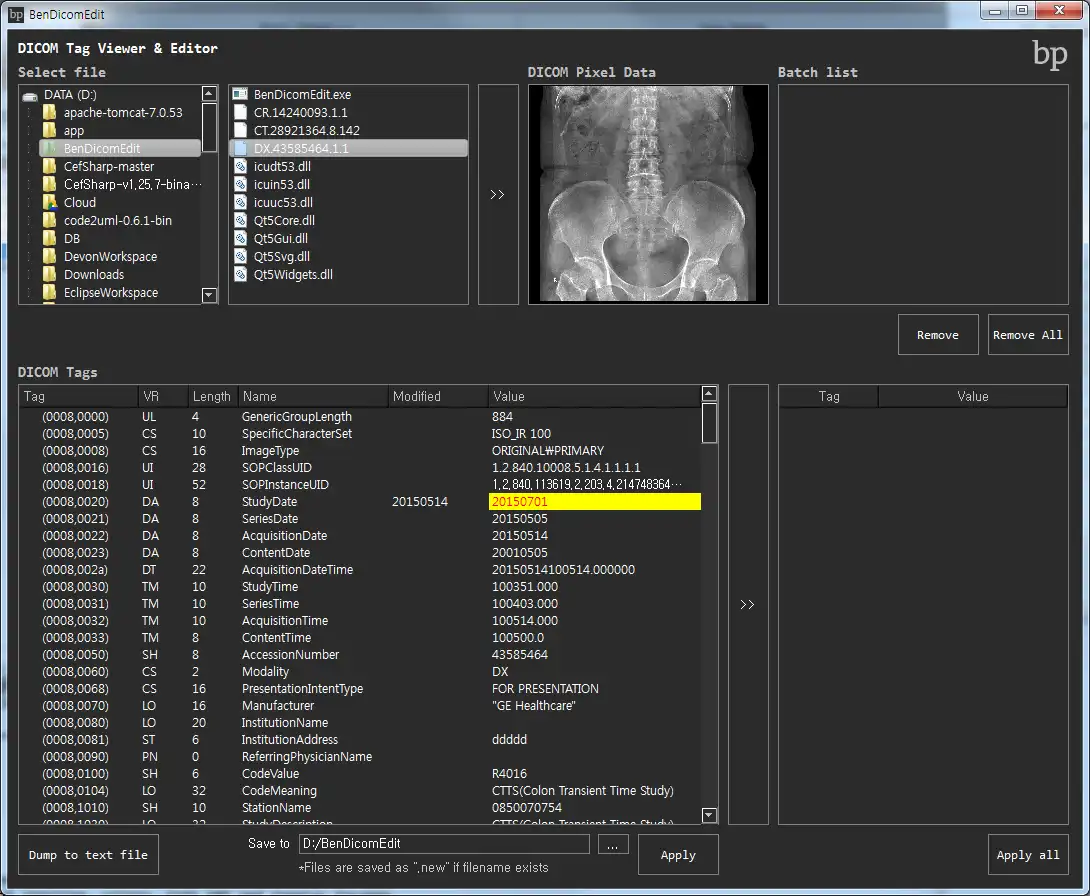Browse for save folder with the ... button
The width and height of the screenshot is (1090, 896).
pyautogui.click(x=612, y=845)
